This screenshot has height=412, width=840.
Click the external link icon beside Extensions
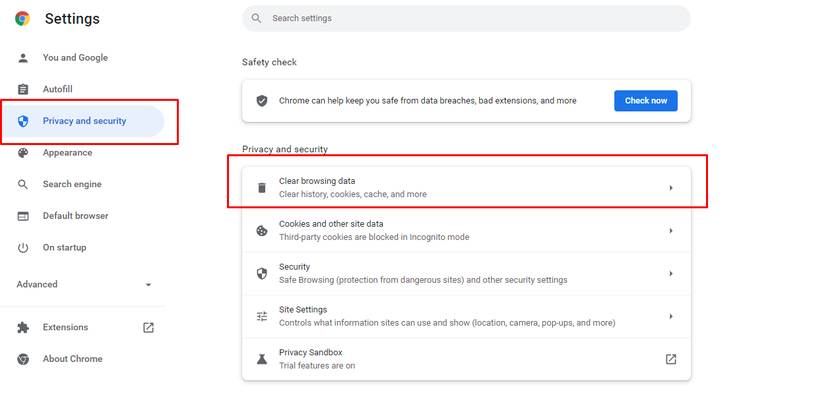click(x=148, y=327)
